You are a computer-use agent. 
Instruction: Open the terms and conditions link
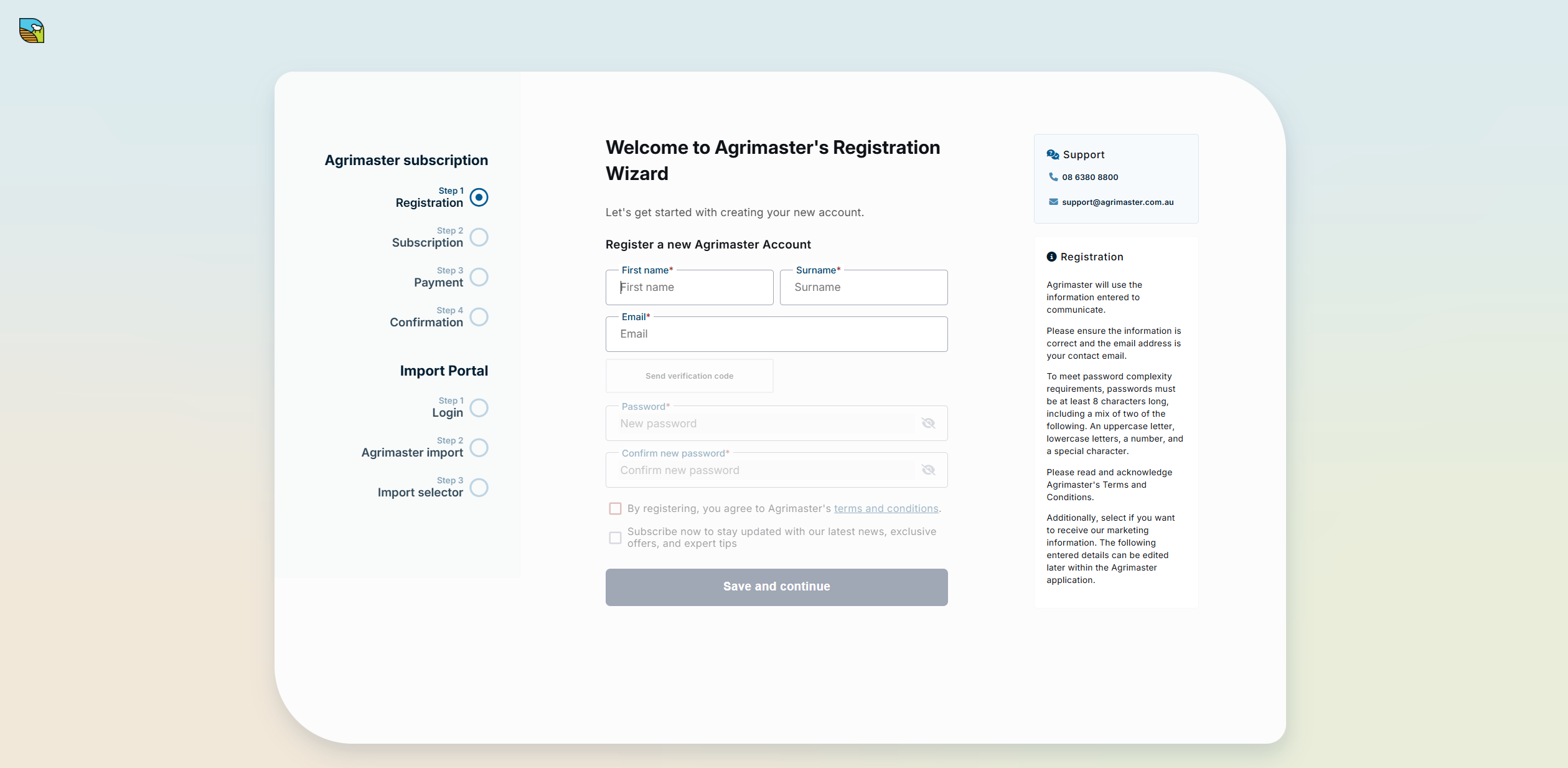pos(886,509)
